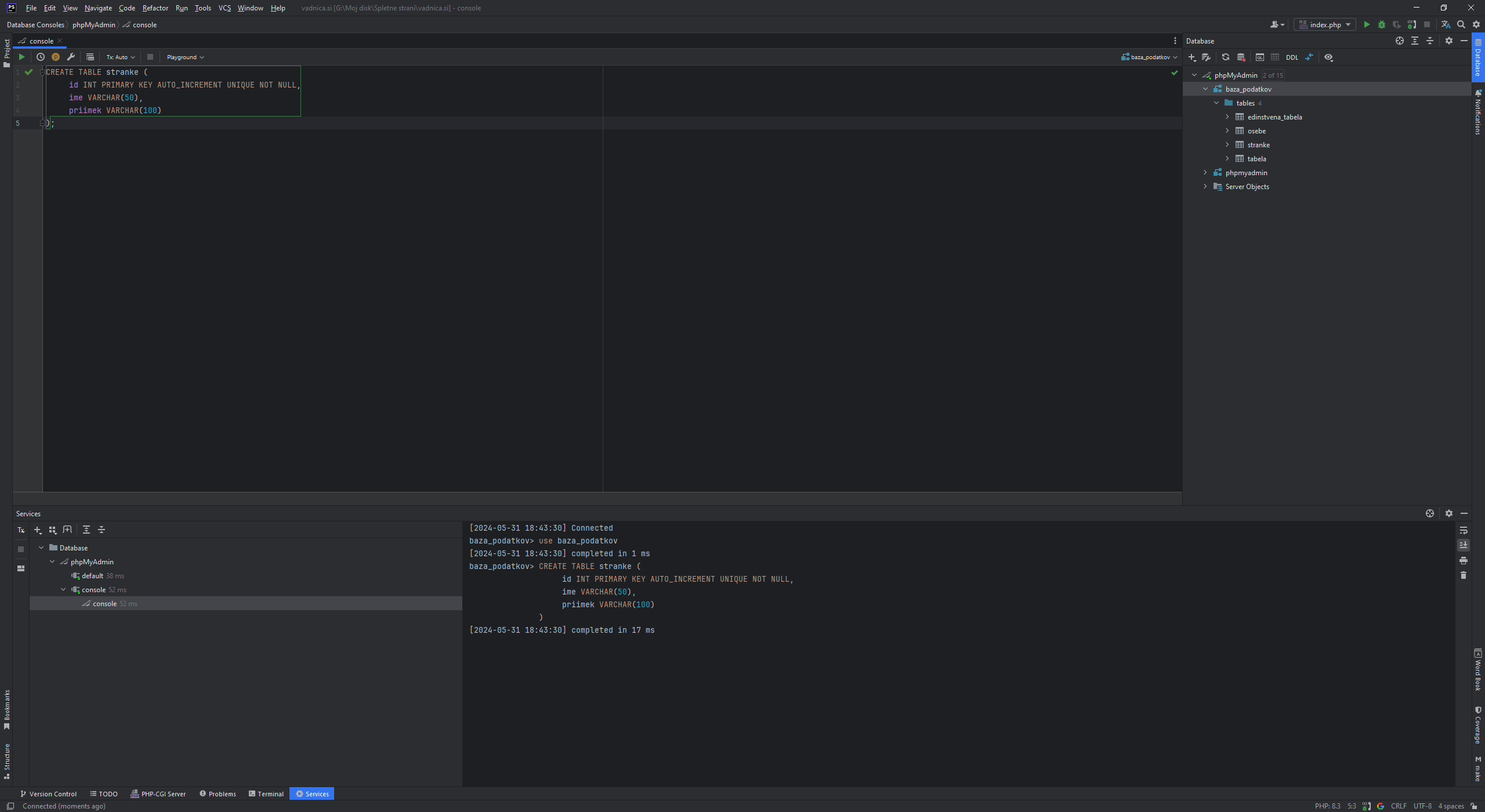Click in-editor results table icon
The width and height of the screenshot is (1485, 812).
(90, 57)
